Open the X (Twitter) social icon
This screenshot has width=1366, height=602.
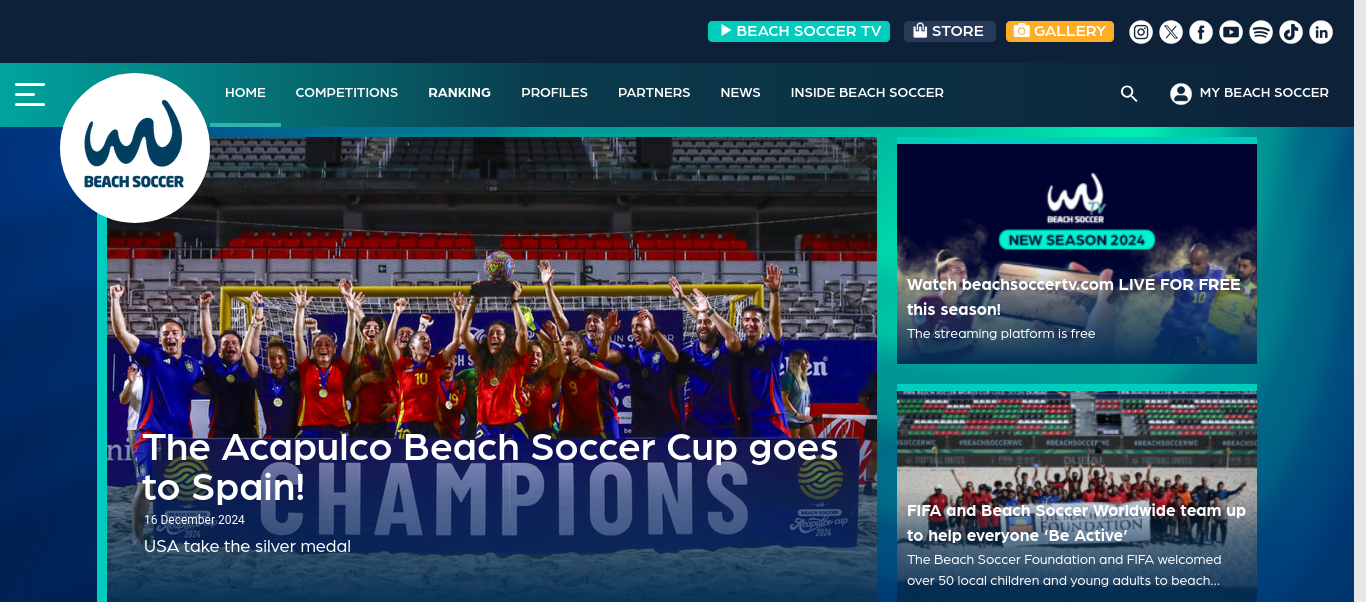coord(1171,32)
